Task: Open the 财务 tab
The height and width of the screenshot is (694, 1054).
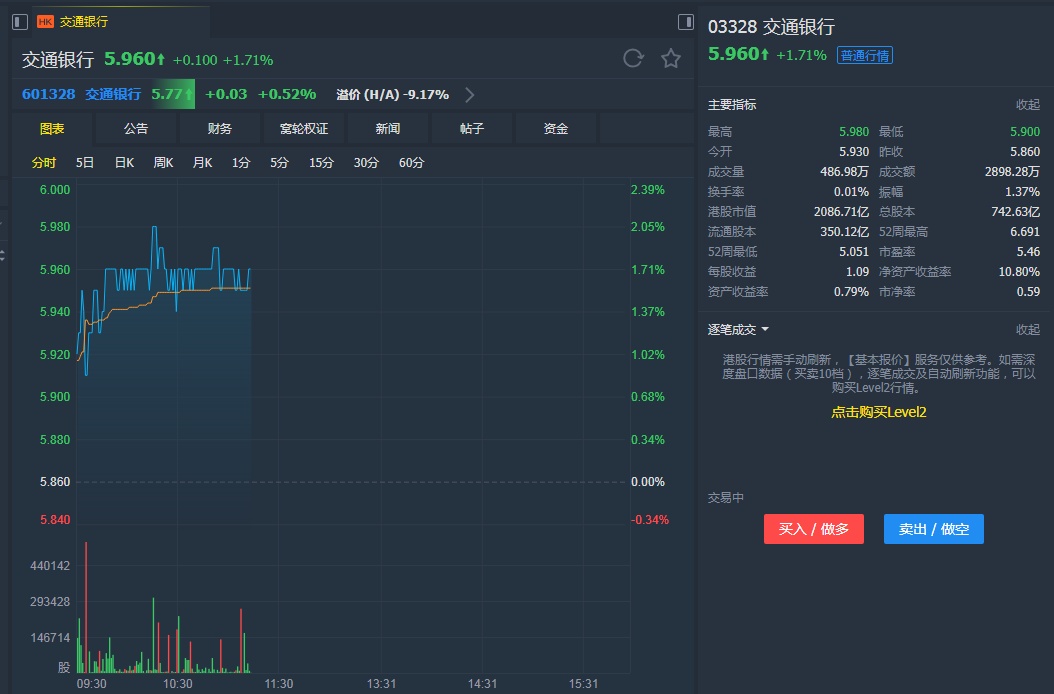Action: click(220, 128)
